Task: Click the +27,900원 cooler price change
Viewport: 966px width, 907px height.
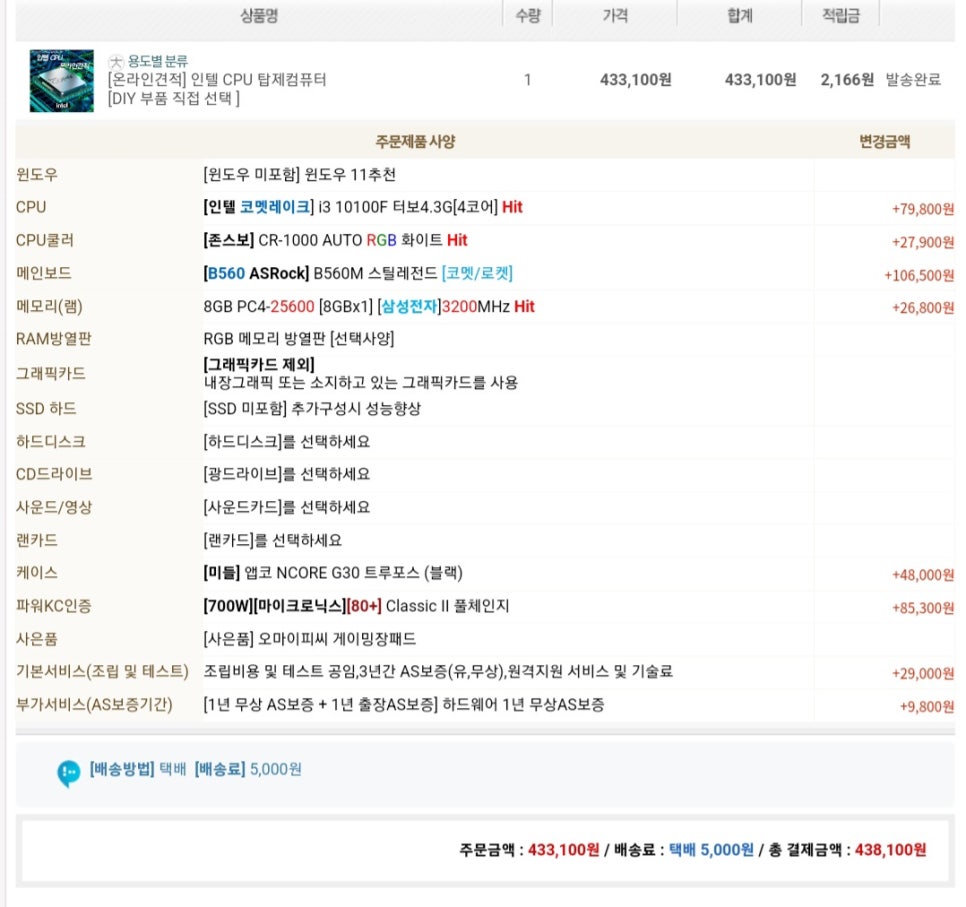Action: 922,242
